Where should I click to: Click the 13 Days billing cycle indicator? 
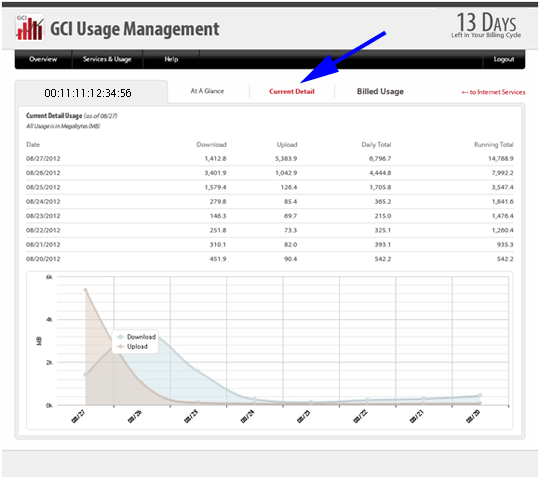tap(486, 25)
